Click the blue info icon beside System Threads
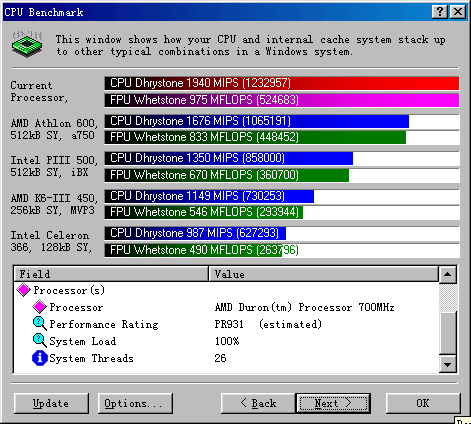Viewport: 471px width, 424px height. 39,358
